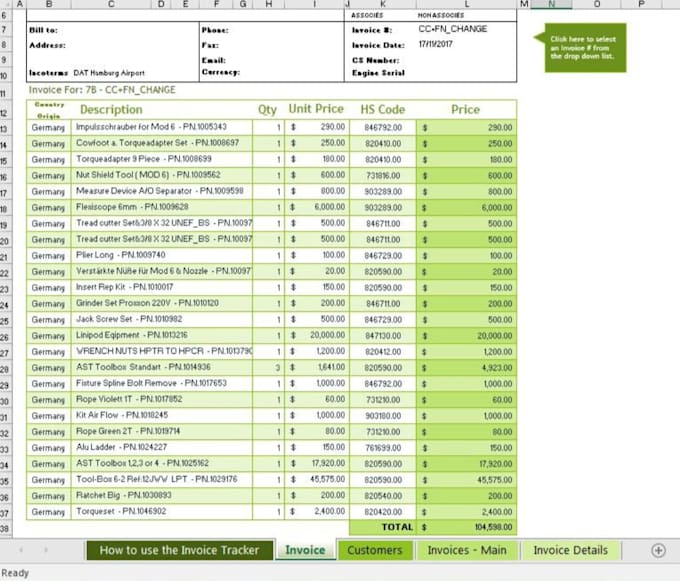Select Torqueset description cell

click(161, 512)
